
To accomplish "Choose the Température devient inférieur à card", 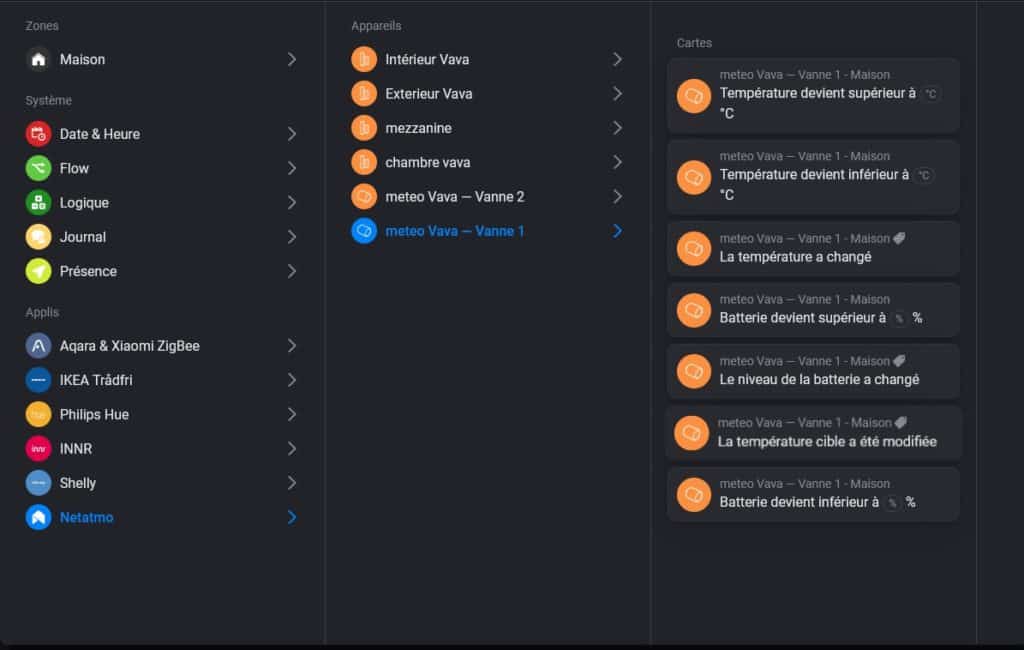I will [813, 177].
